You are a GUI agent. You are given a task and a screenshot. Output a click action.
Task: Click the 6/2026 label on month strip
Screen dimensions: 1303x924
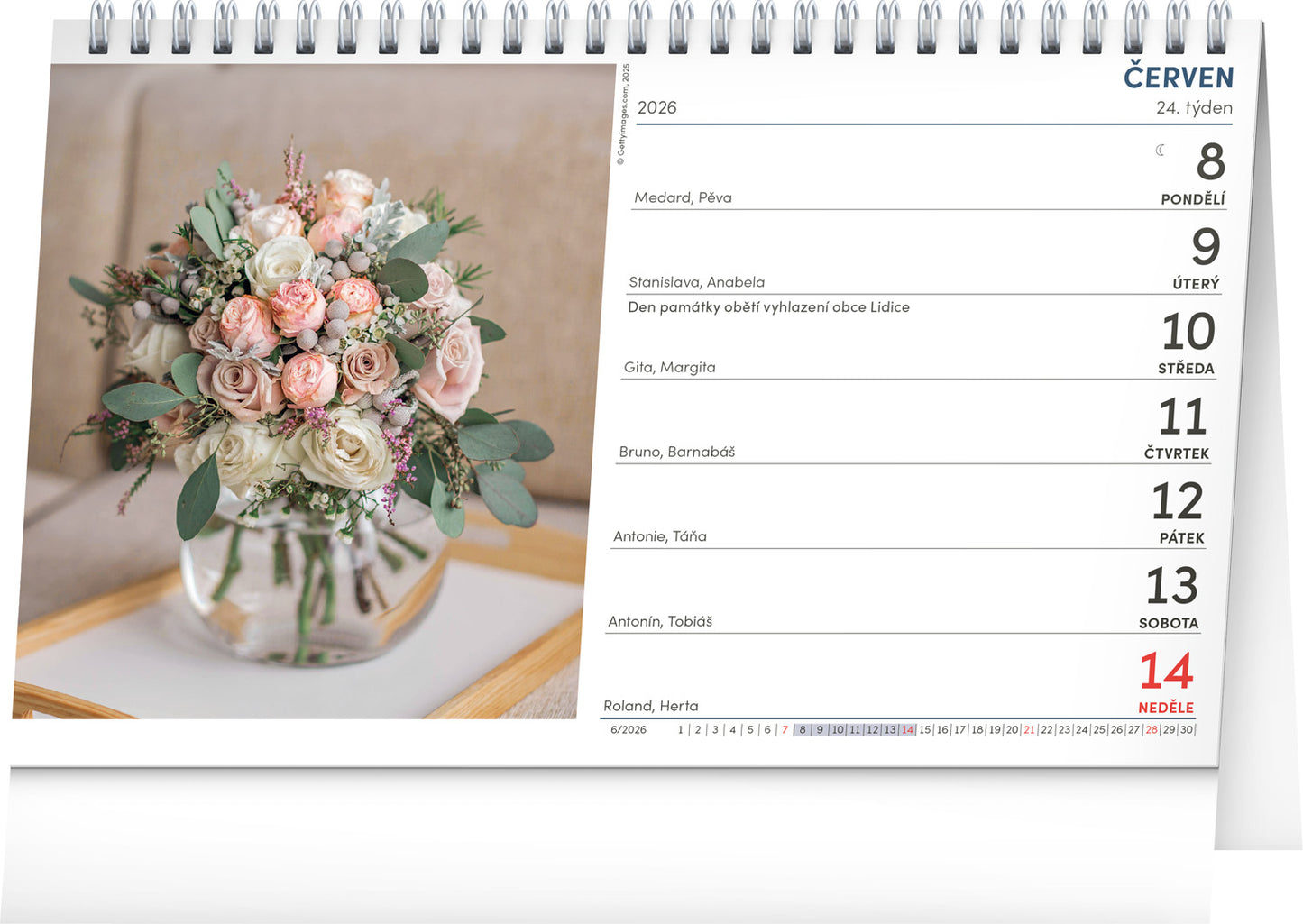pyautogui.click(x=628, y=730)
